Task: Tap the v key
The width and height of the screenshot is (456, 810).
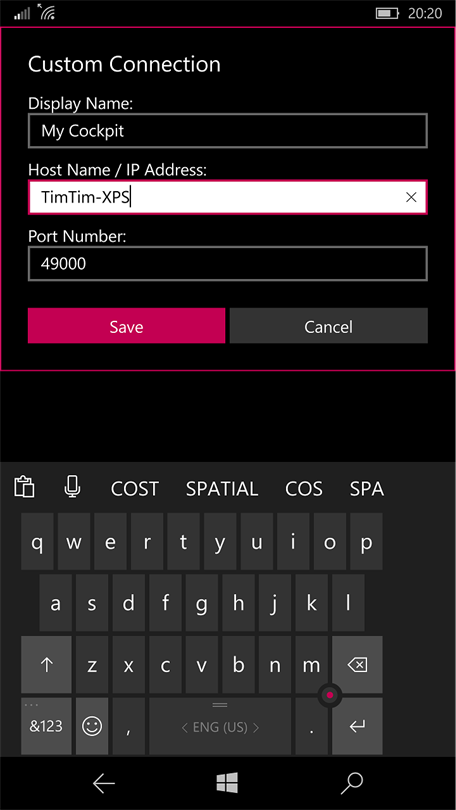Action: [202, 664]
